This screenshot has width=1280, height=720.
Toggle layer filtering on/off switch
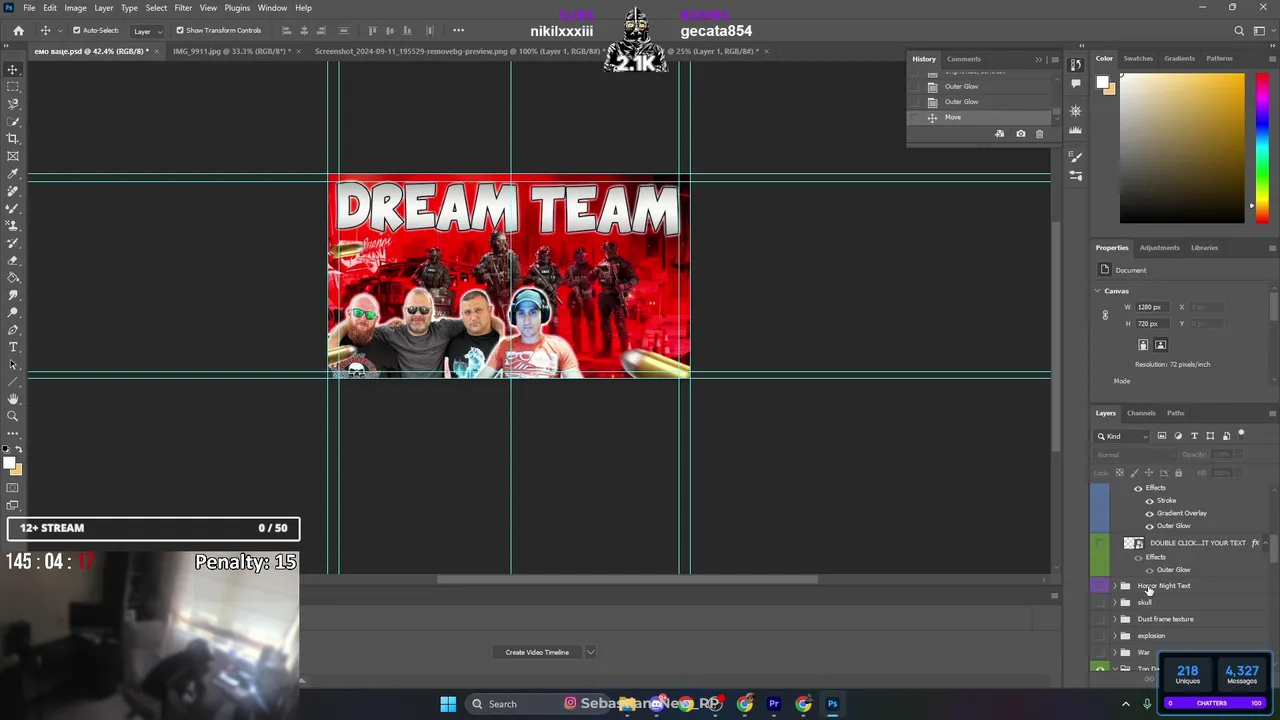1242,435
